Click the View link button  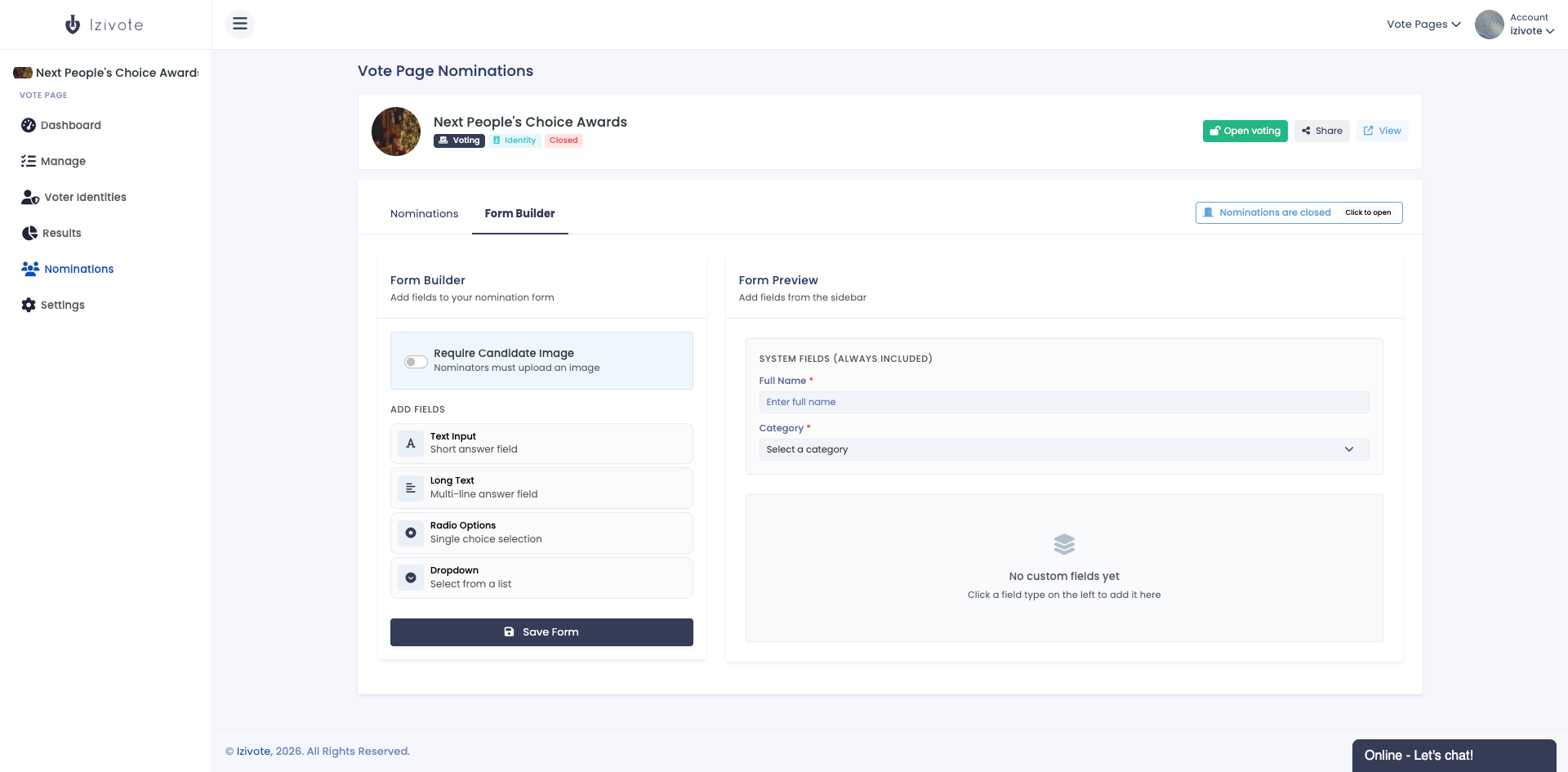point(1383,131)
